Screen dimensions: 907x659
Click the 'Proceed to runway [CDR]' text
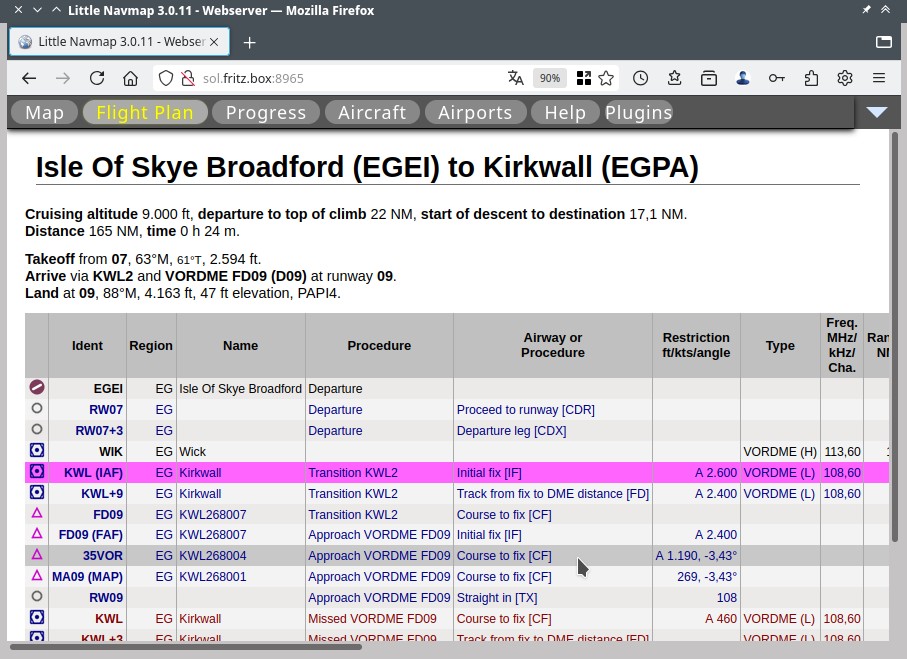click(526, 410)
